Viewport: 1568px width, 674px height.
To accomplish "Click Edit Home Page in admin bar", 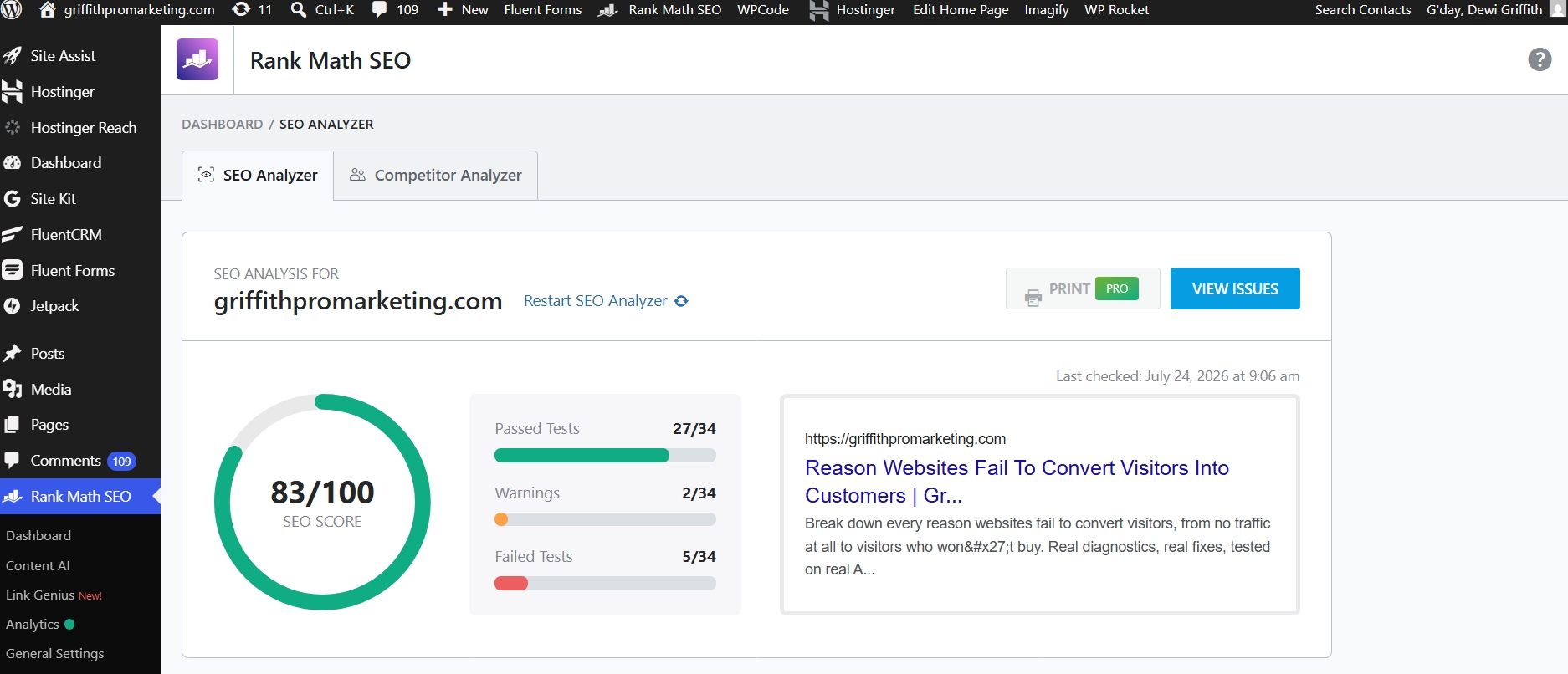I will [x=961, y=10].
